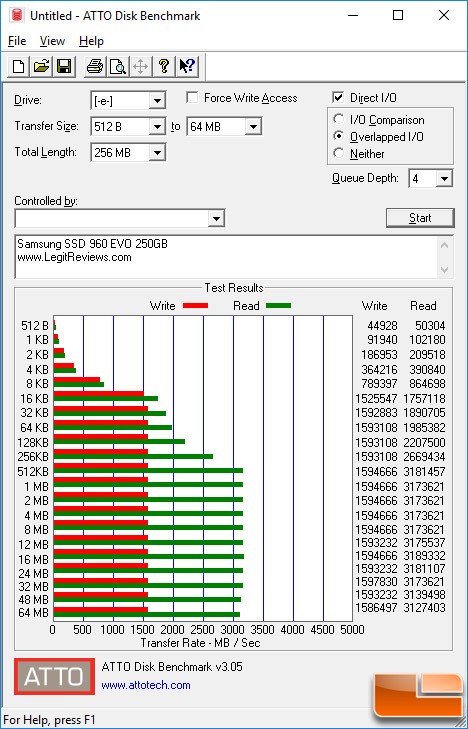Click the 128KB read value 2207500
Screen dimensions: 468x729
(425, 442)
